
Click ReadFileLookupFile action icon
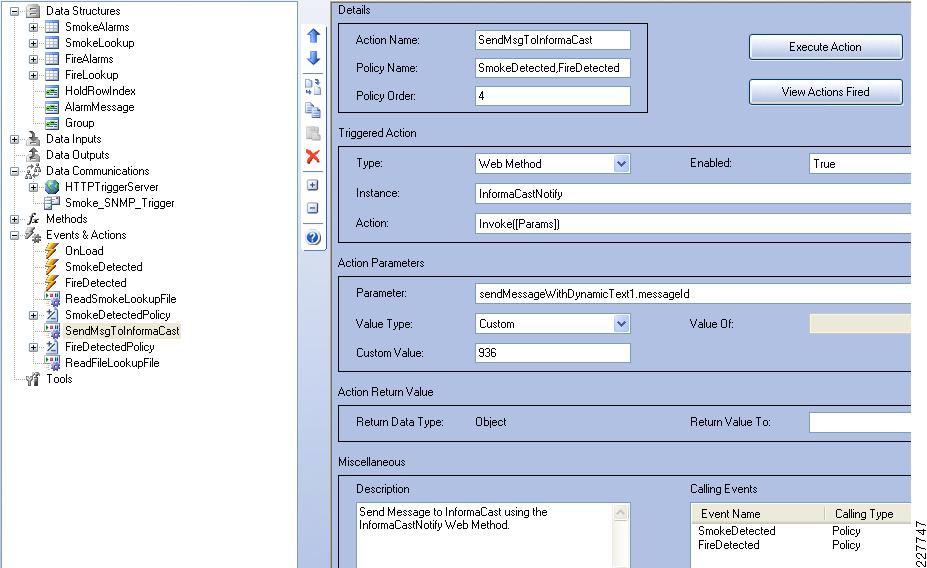52,363
